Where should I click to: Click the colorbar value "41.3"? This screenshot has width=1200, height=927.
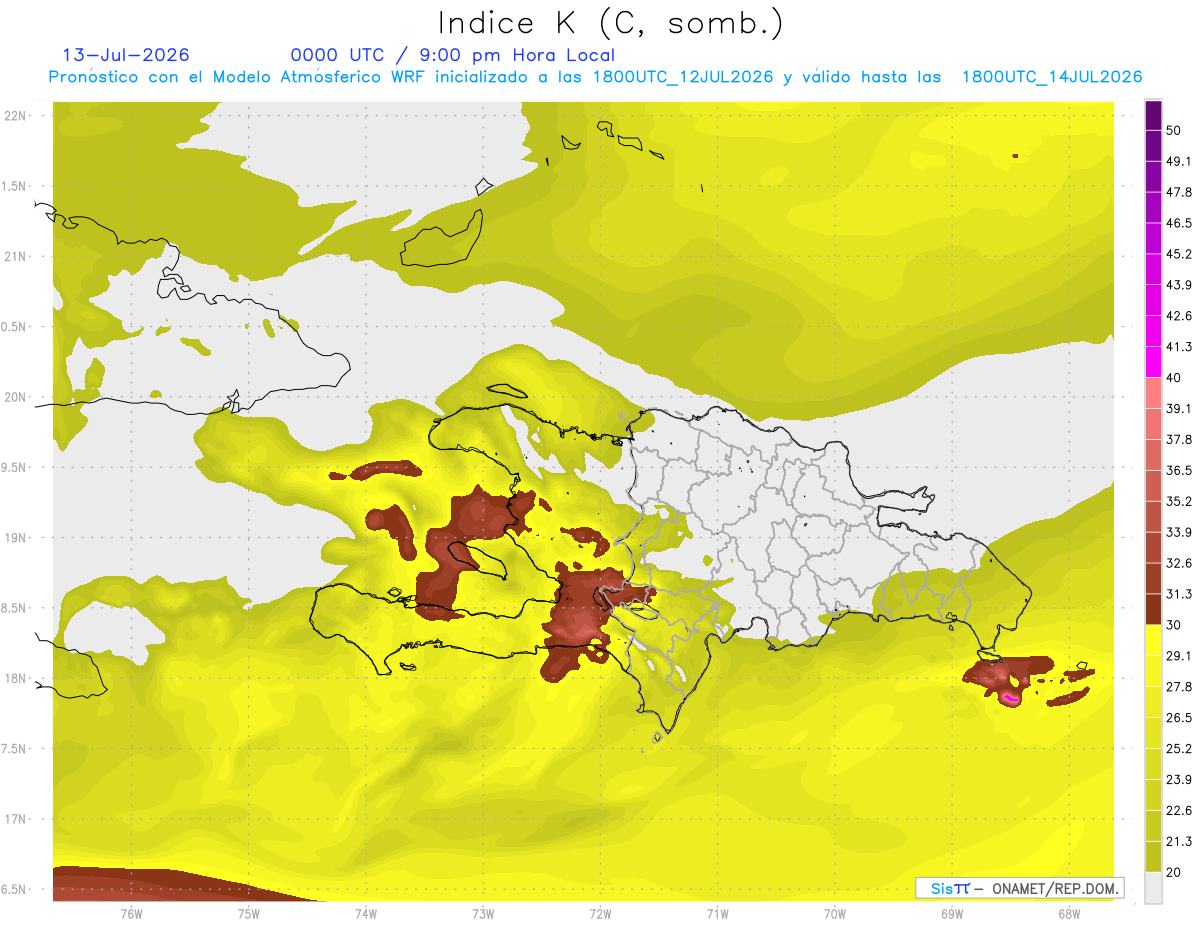[x=1179, y=347]
